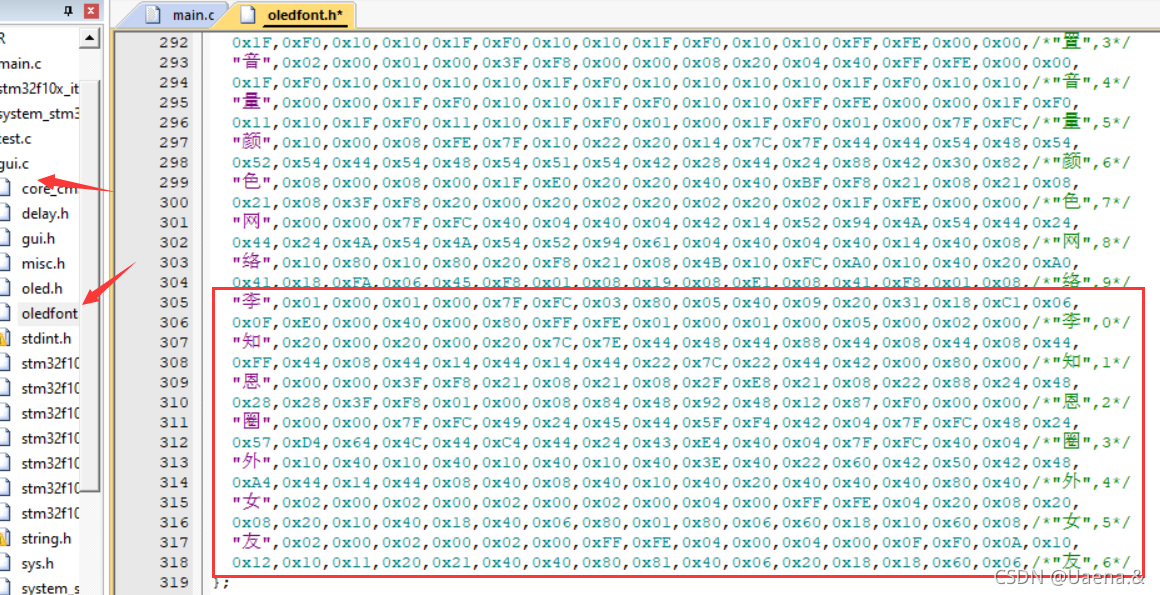Screen dimensions: 1160x595
Task: Open test.c in the project tree
Action: click(x=16, y=138)
